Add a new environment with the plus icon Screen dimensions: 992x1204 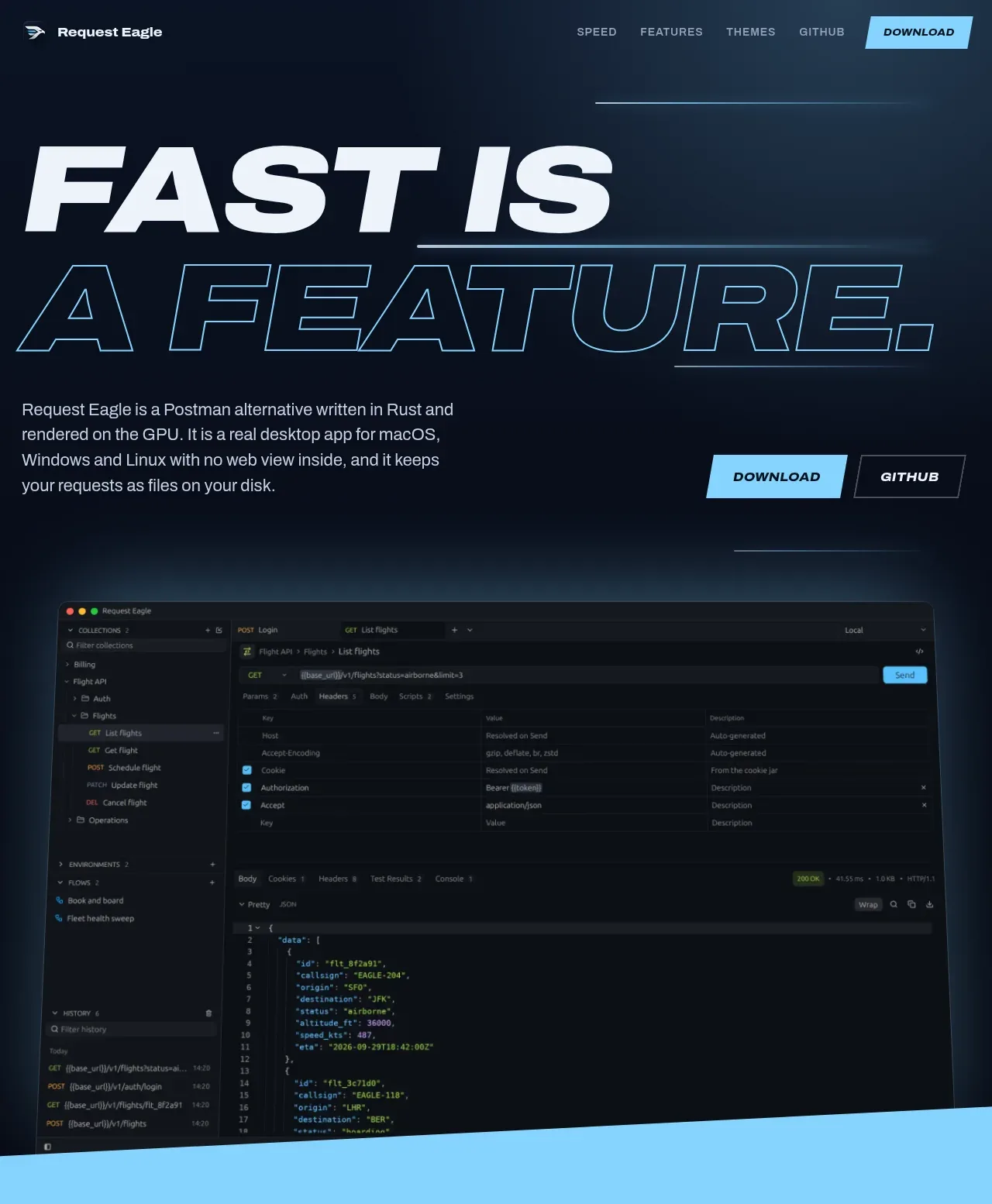[x=212, y=865]
